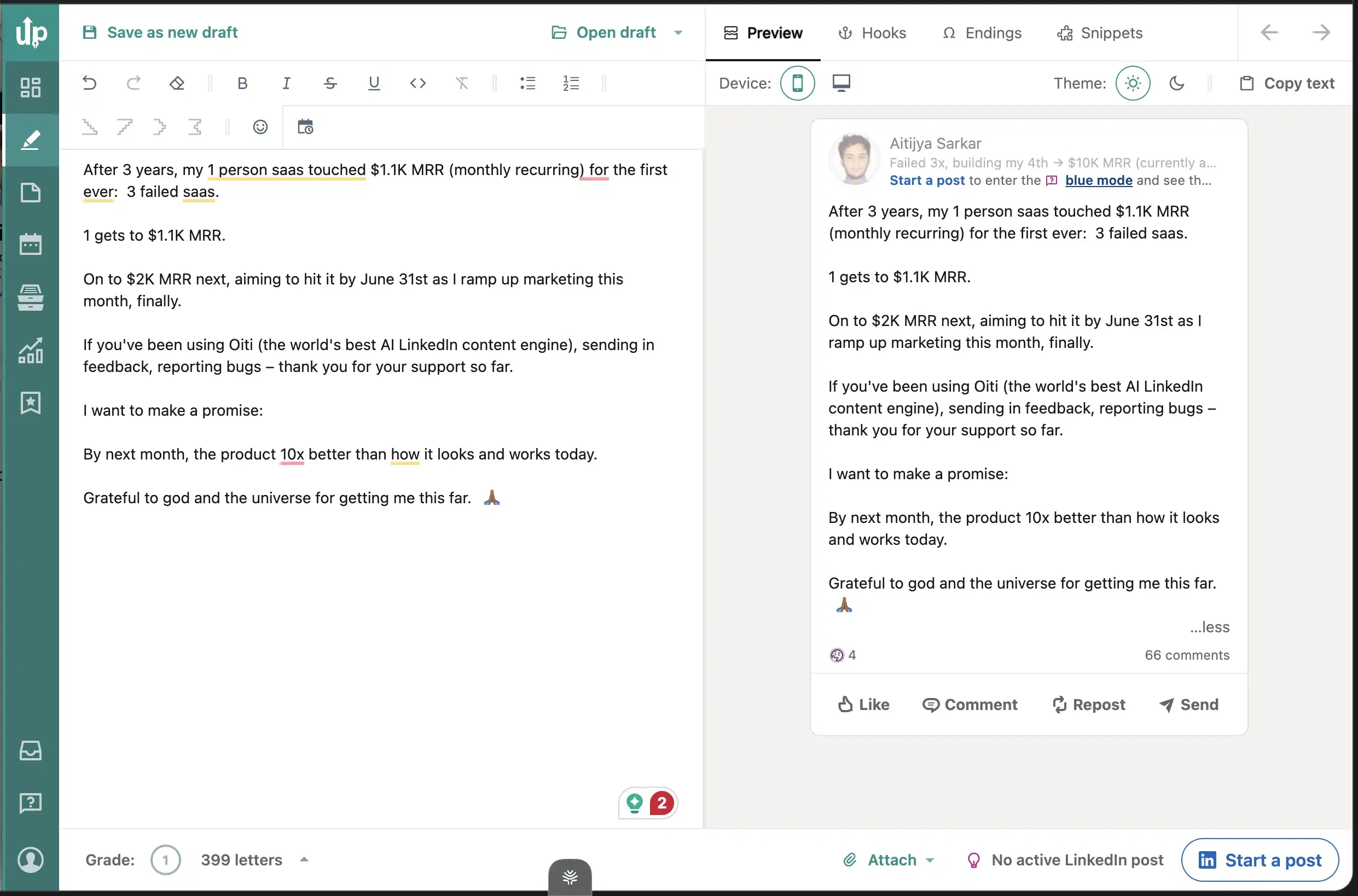Click the back arrow in top right
The image size is (1358, 896).
(1269, 33)
